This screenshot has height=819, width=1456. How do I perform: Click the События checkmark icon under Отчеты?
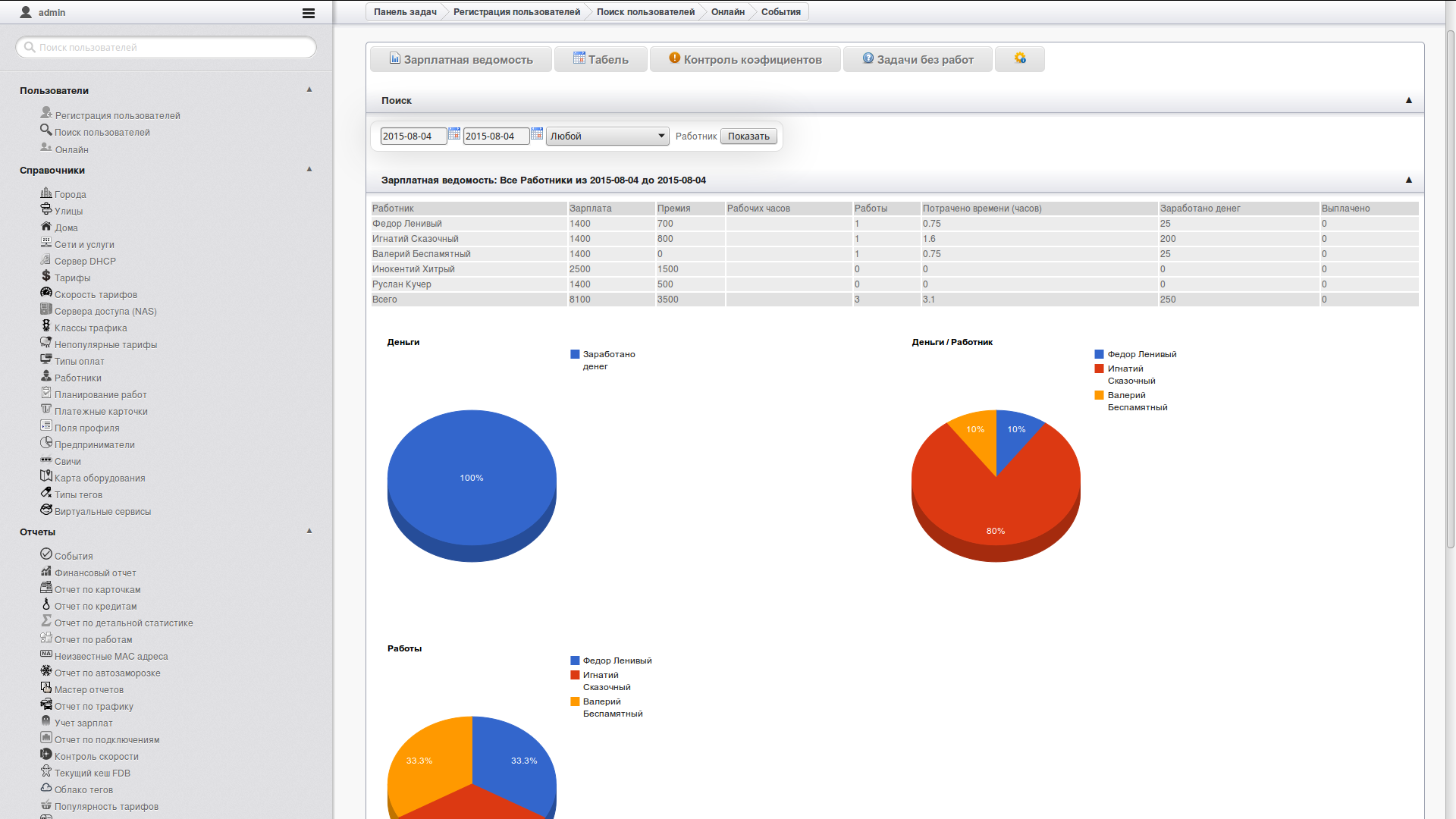[46, 554]
